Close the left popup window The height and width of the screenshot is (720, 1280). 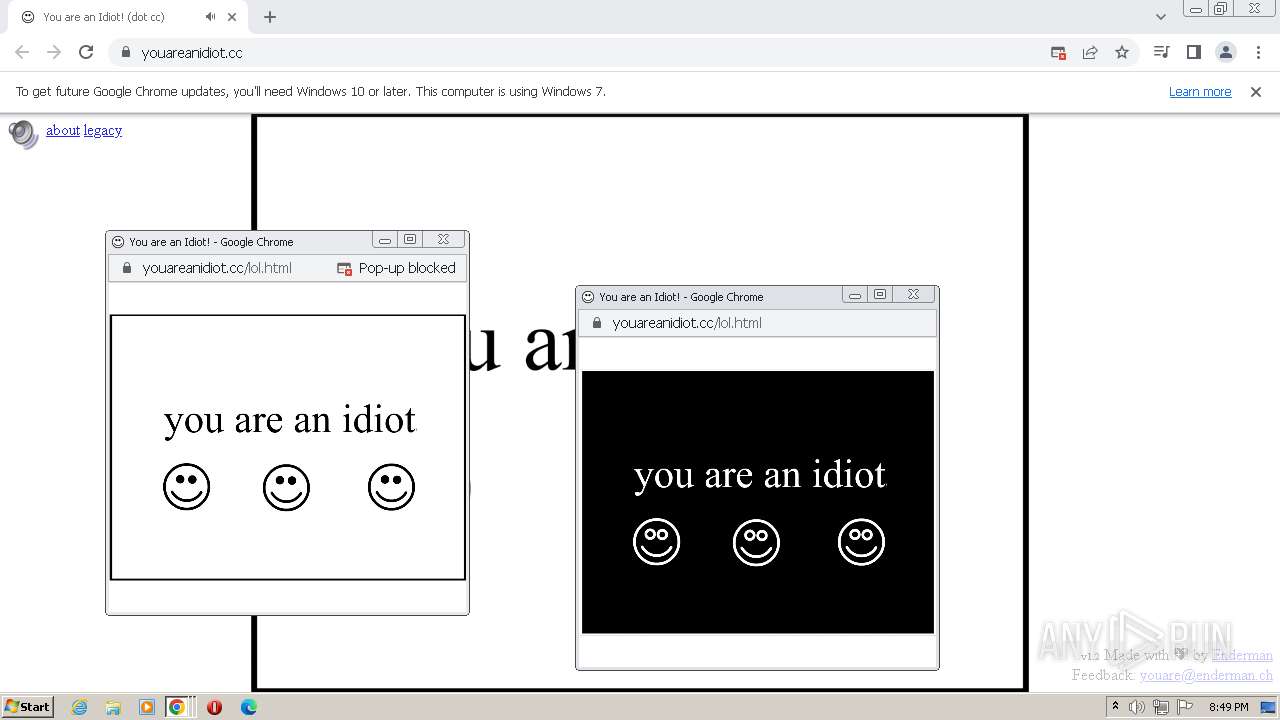(x=443, y=240)
